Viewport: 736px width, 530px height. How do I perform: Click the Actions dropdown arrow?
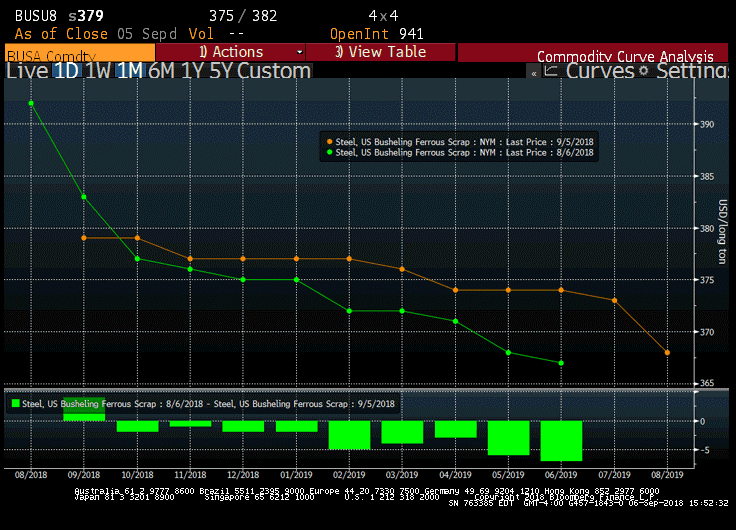click(x=299, y=52)
